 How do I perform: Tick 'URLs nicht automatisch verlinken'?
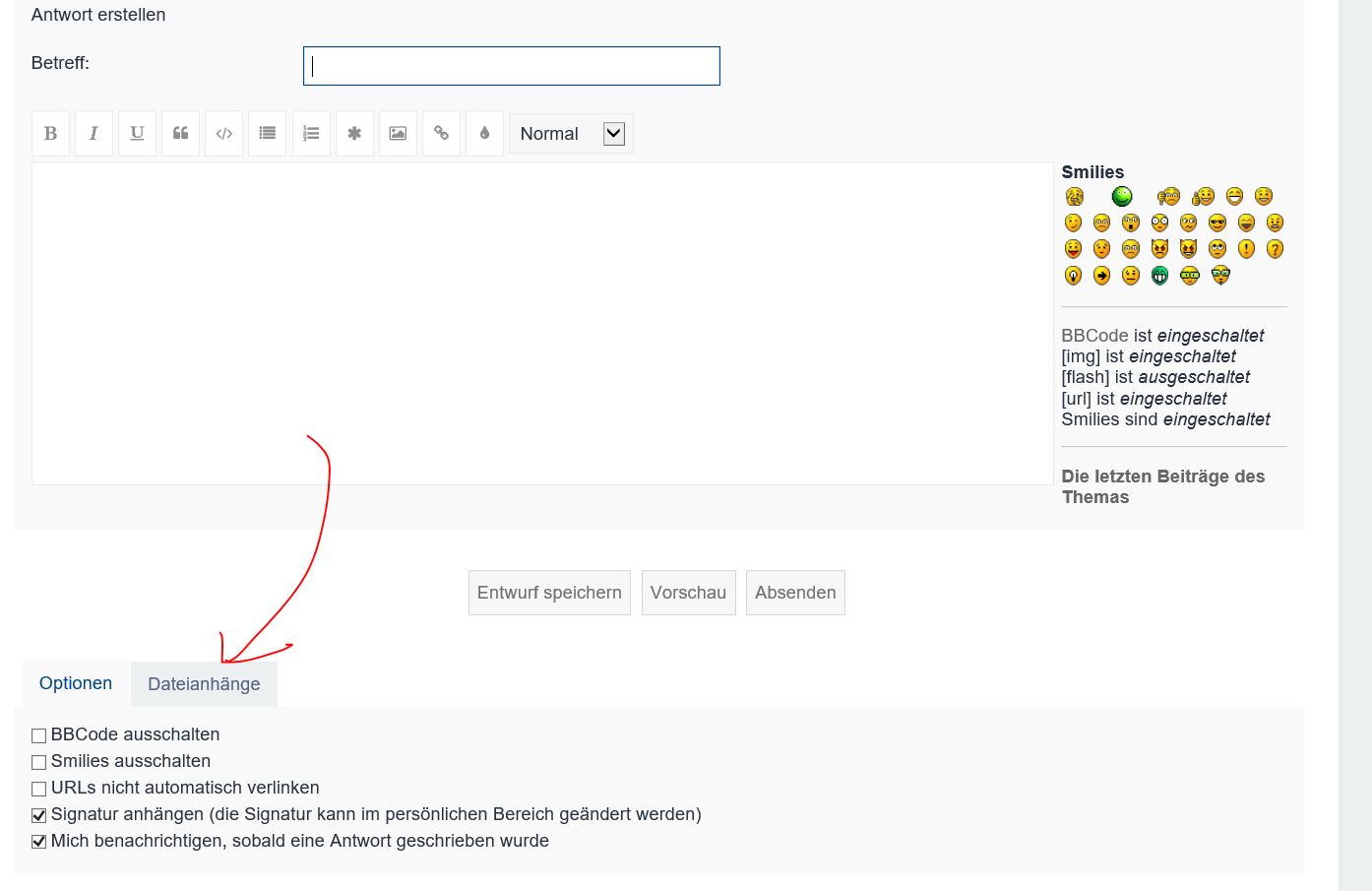point(39,789)
